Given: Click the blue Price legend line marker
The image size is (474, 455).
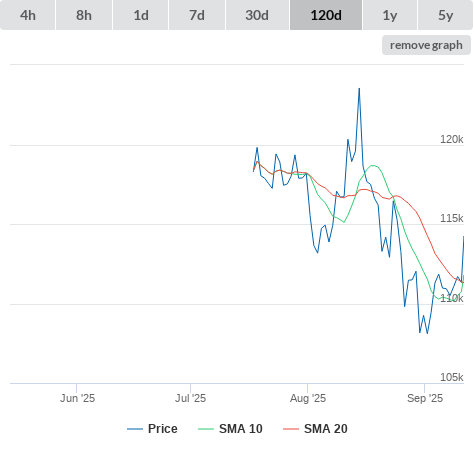Looking at the screenshot, I should (135, 429).
